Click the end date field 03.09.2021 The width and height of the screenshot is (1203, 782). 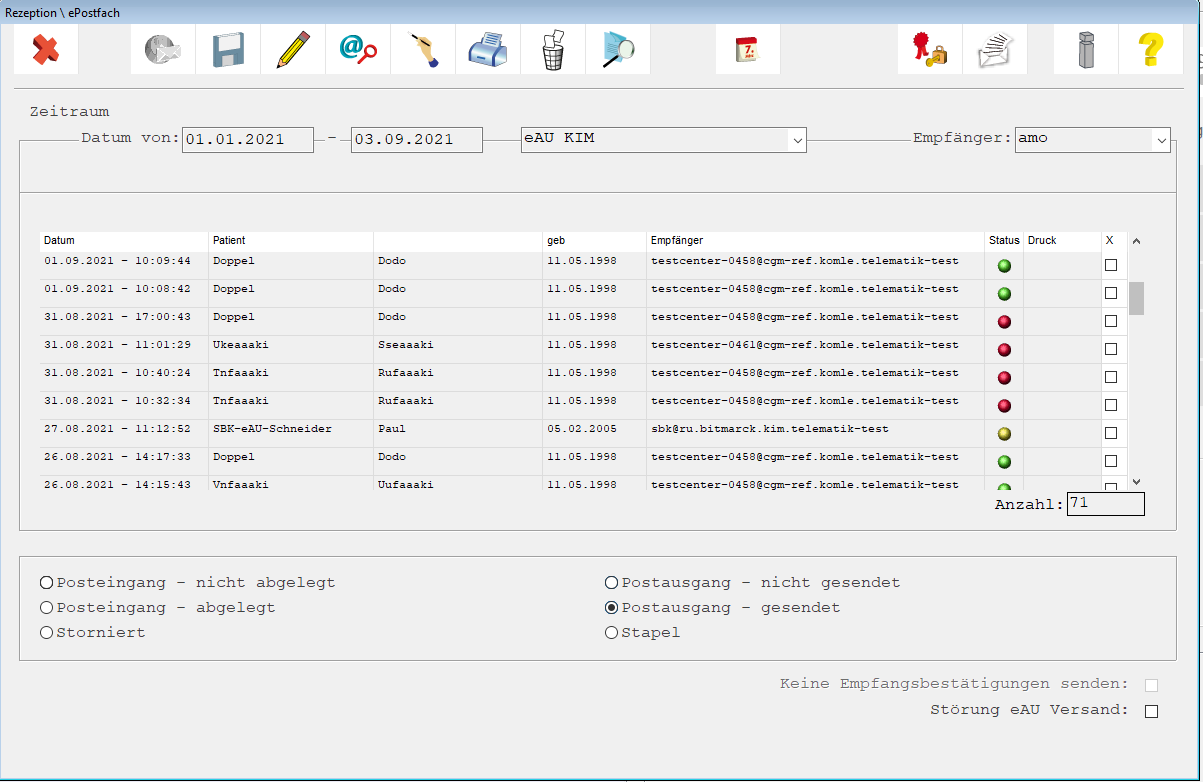(x=417, y=140)
